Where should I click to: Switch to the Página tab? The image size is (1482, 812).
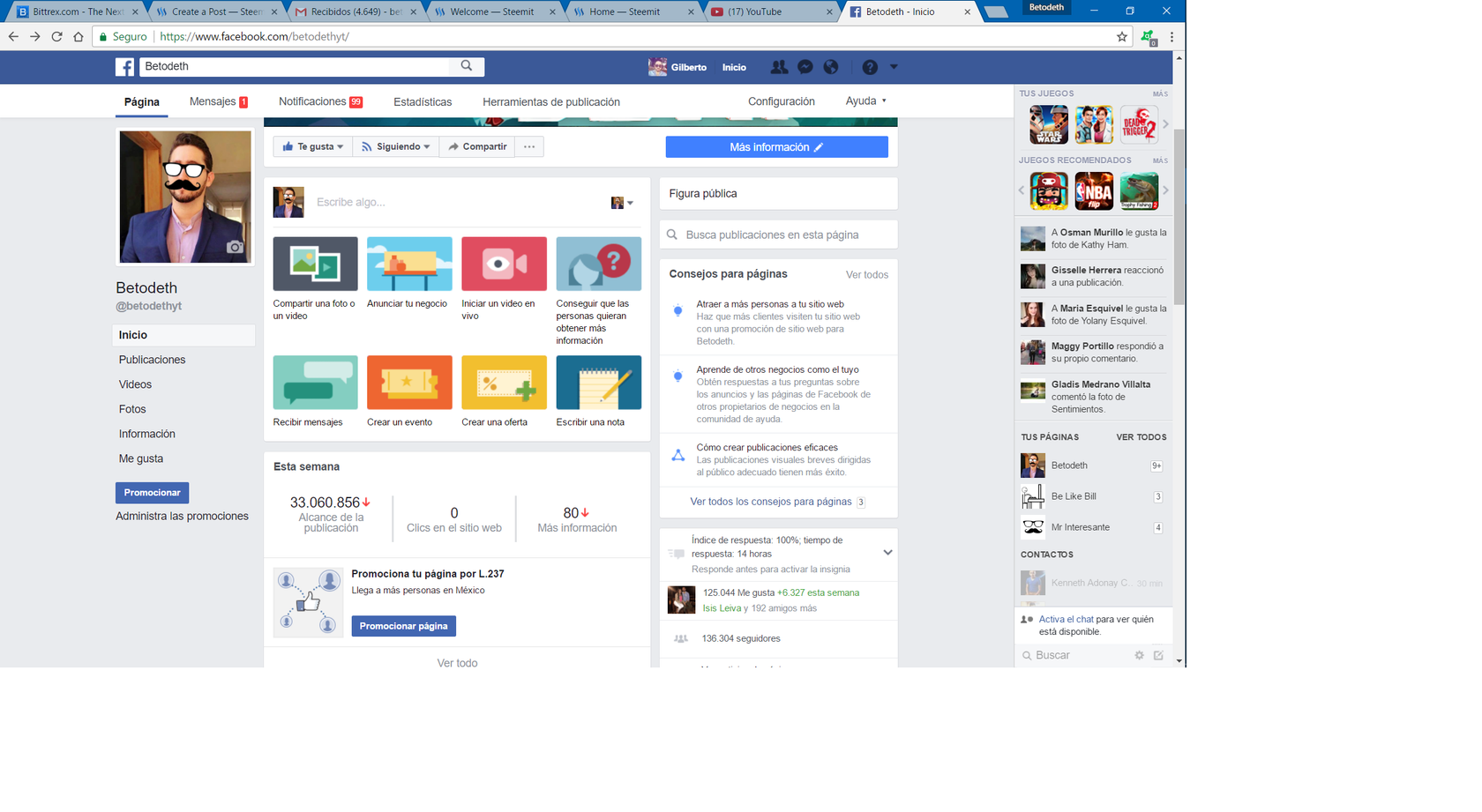pyautogui.click(x=142, y=101)
